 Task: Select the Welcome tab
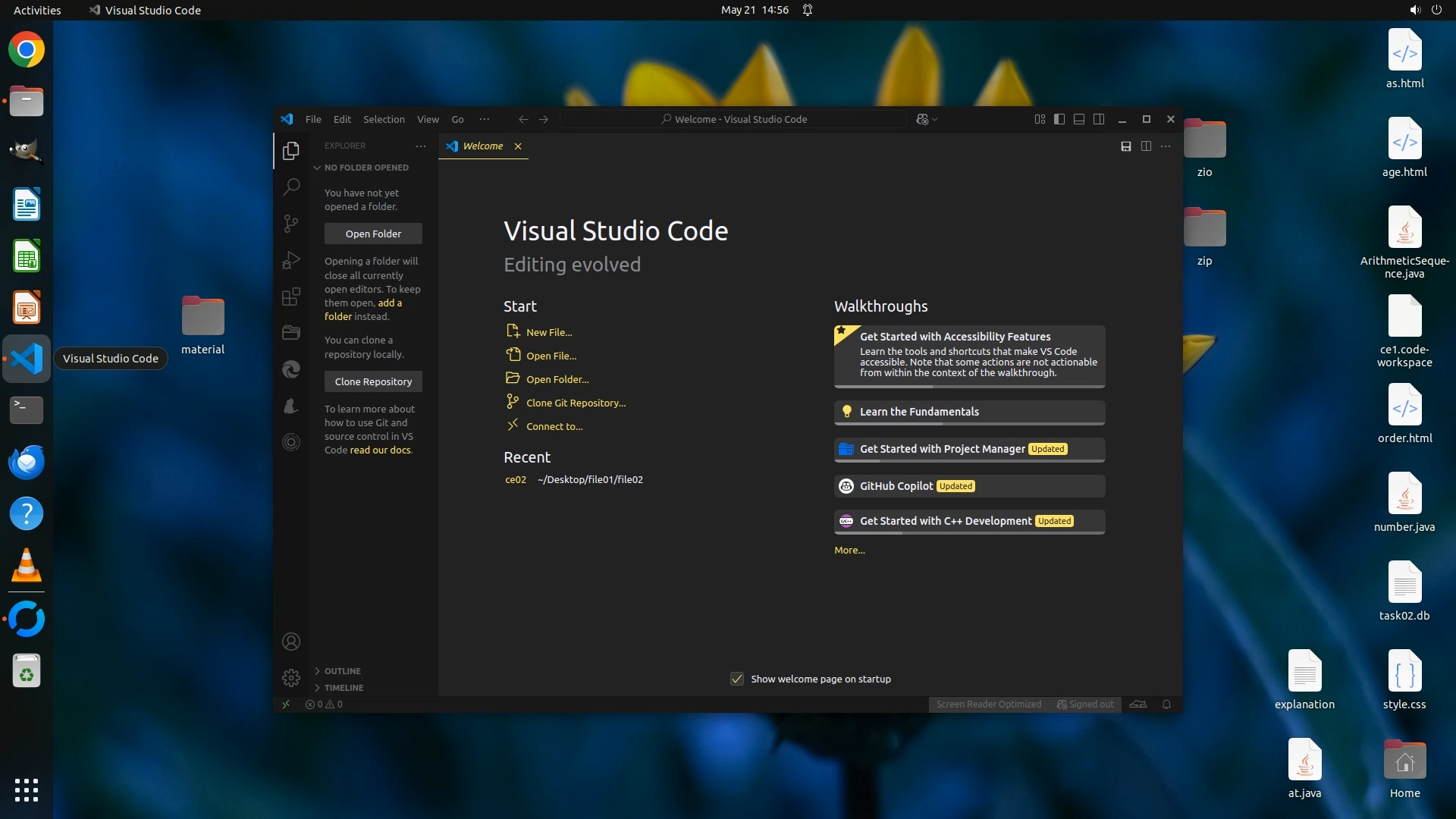(x=482, y=146)
